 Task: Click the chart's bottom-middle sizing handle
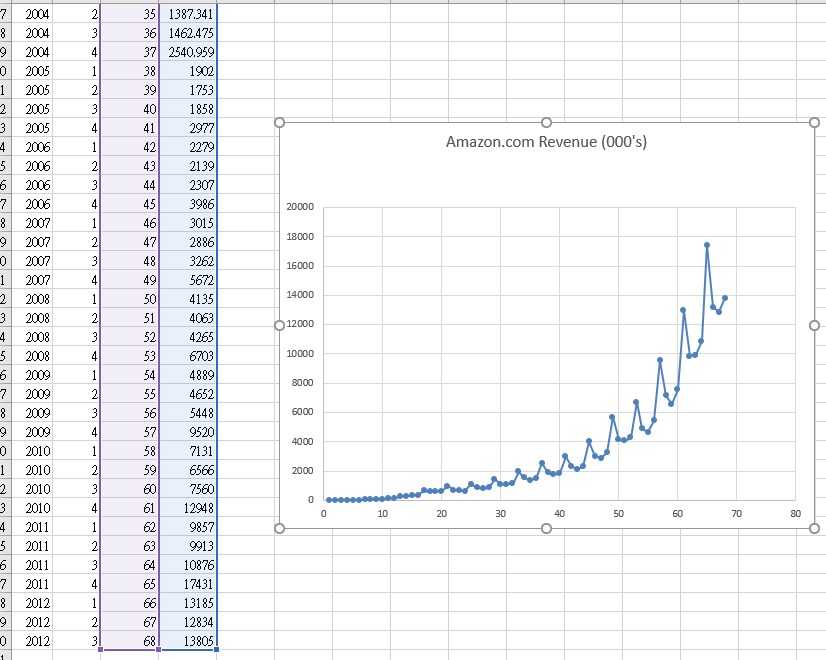546,528
